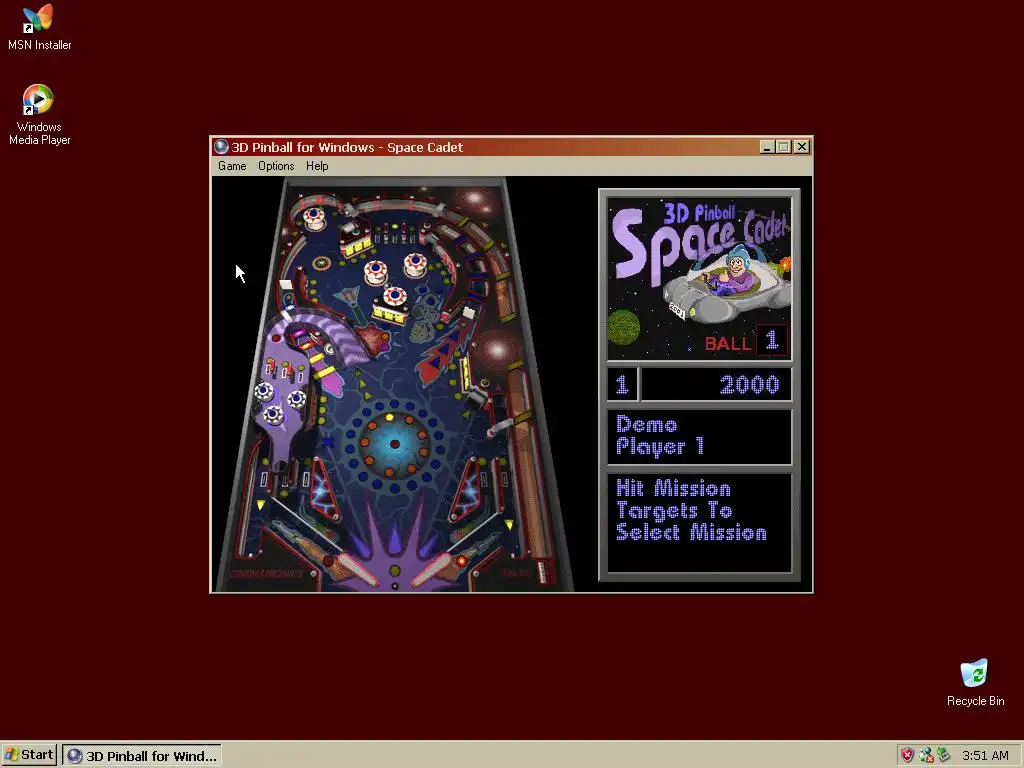The height and width of the screenshot is (768, 1024).
Task: Click the 3:51 AM taskbar clock
Action: [985, 756]
